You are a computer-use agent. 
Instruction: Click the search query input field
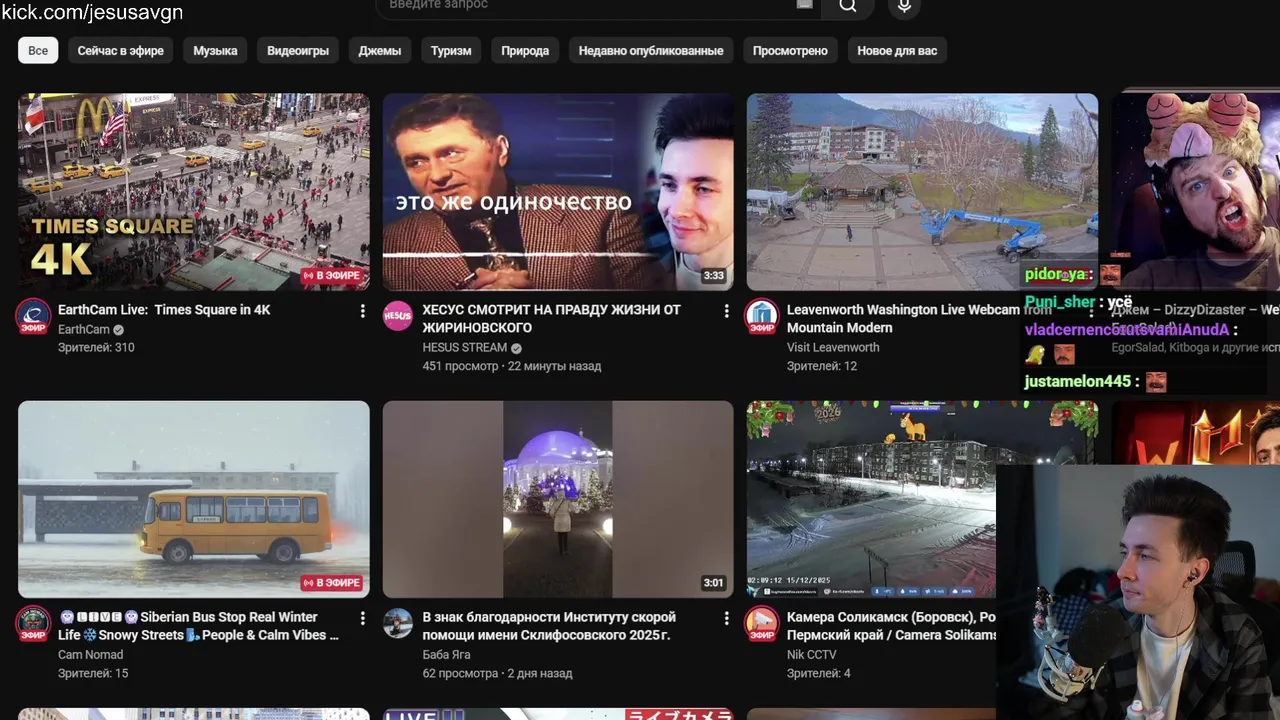click(x=598, y=6)
